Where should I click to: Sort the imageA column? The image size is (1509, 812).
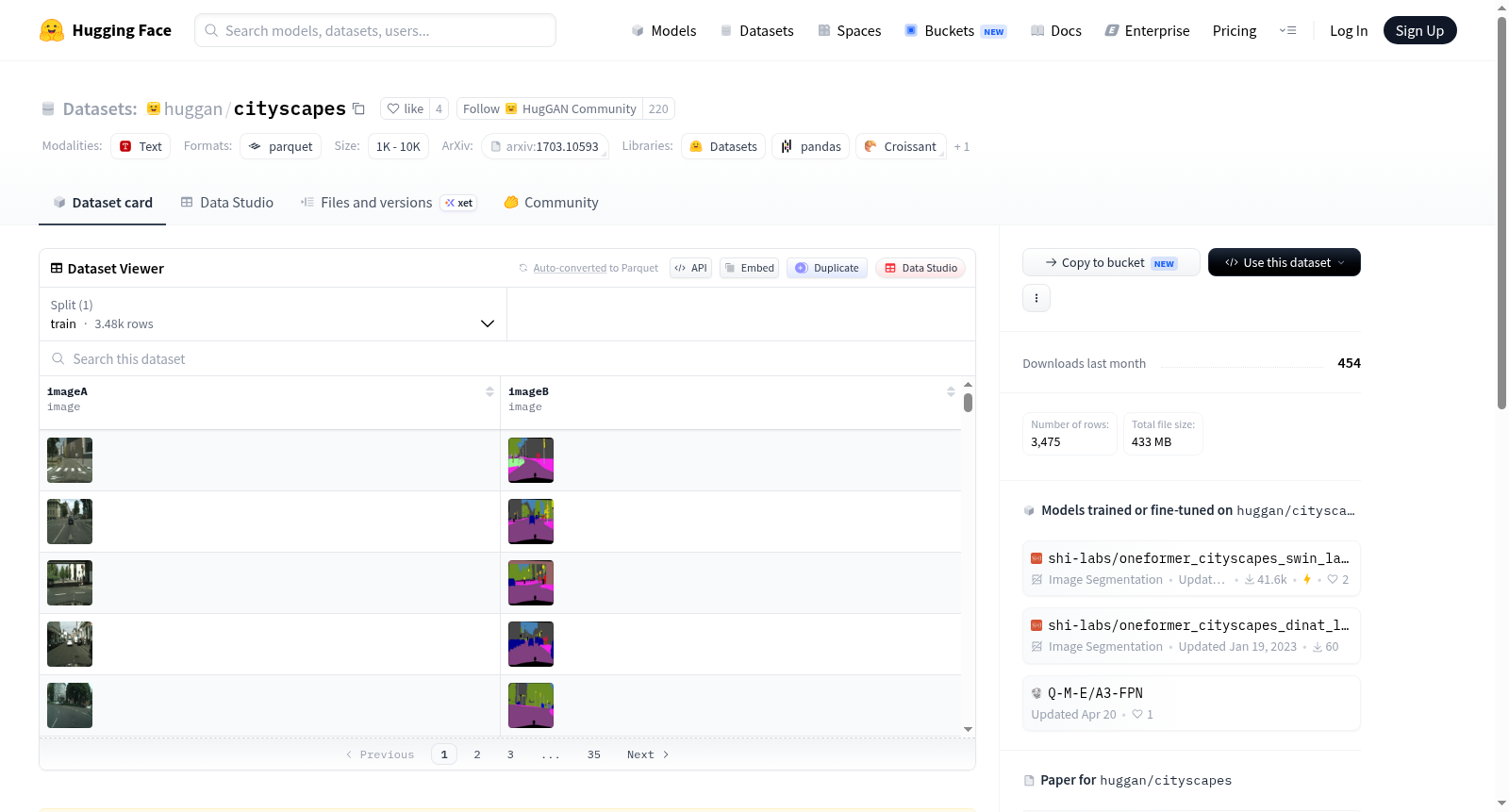pyautogui.click(x=489, y=391)
